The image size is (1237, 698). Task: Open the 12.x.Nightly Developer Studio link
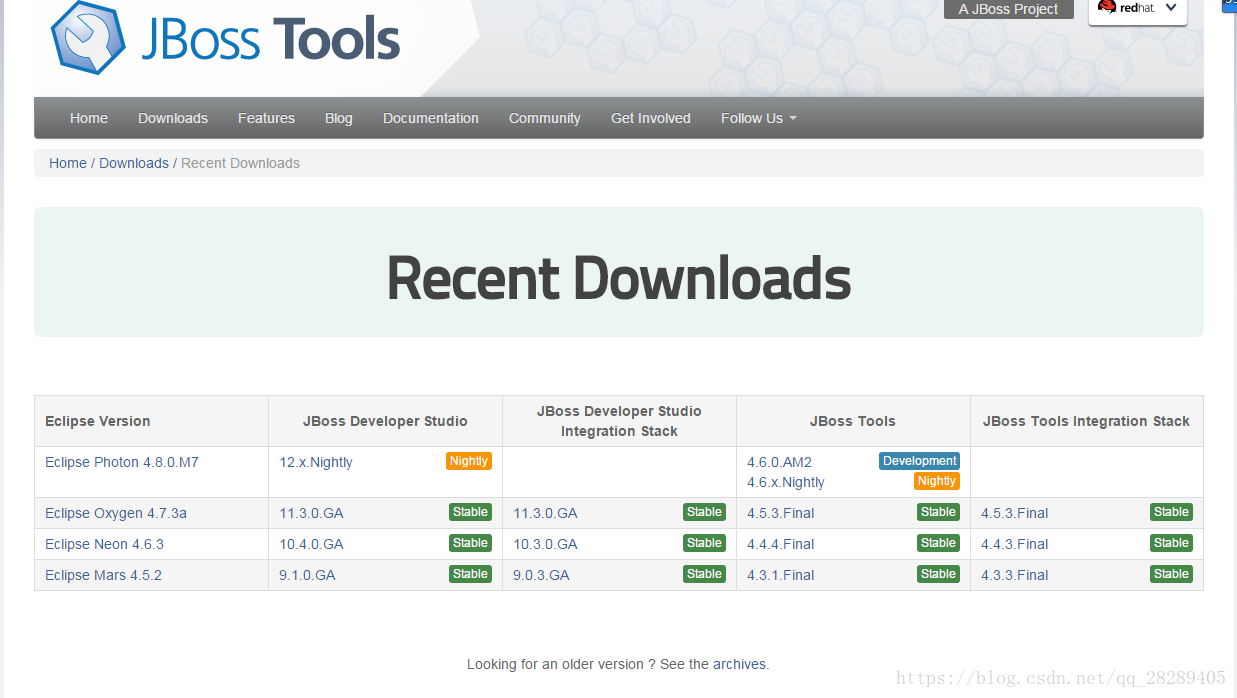(x=316, y=462)
